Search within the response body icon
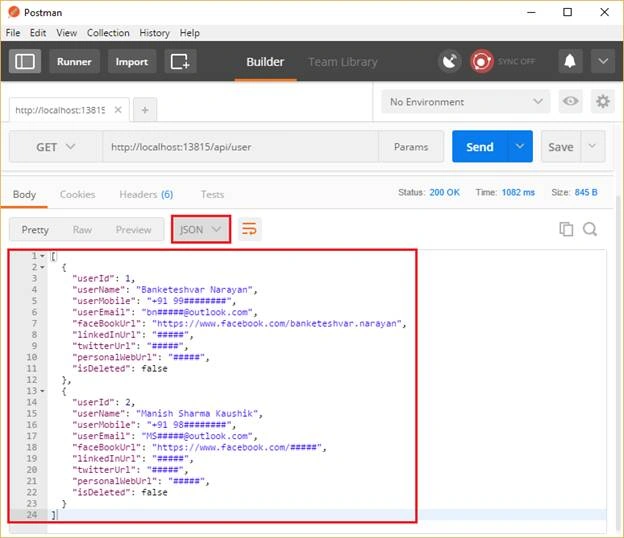The image size is (624, 538). point(590,229)
